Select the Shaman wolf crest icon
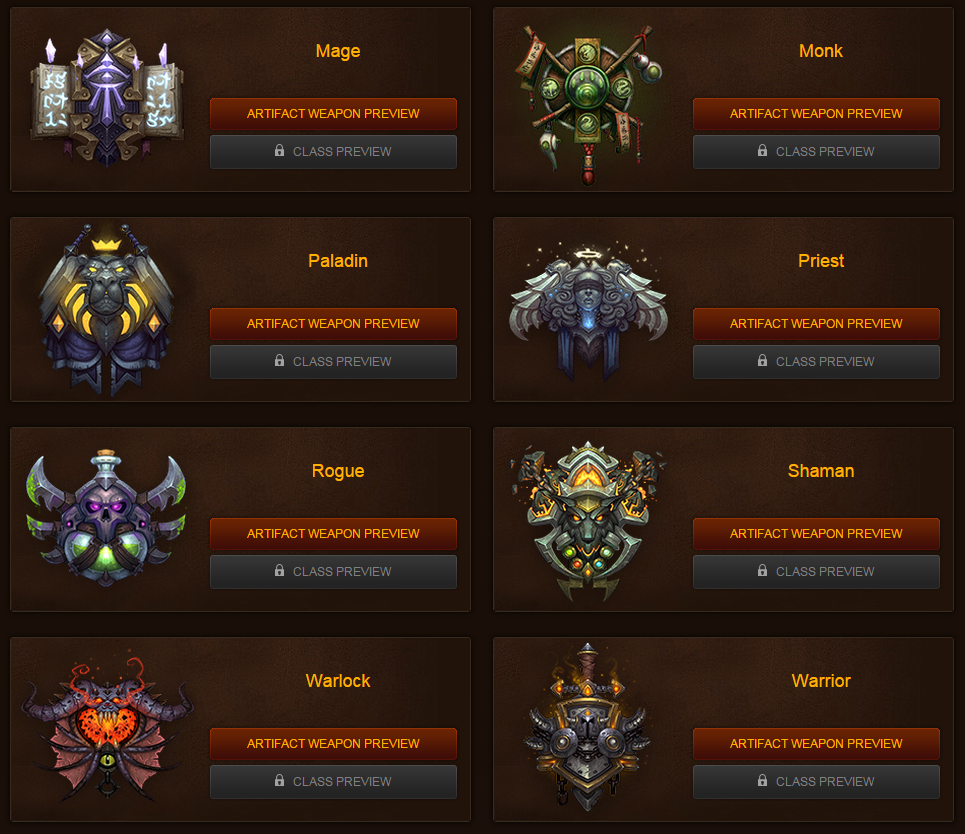The width and height of the screenshot is (965, 834). (588, 521)
